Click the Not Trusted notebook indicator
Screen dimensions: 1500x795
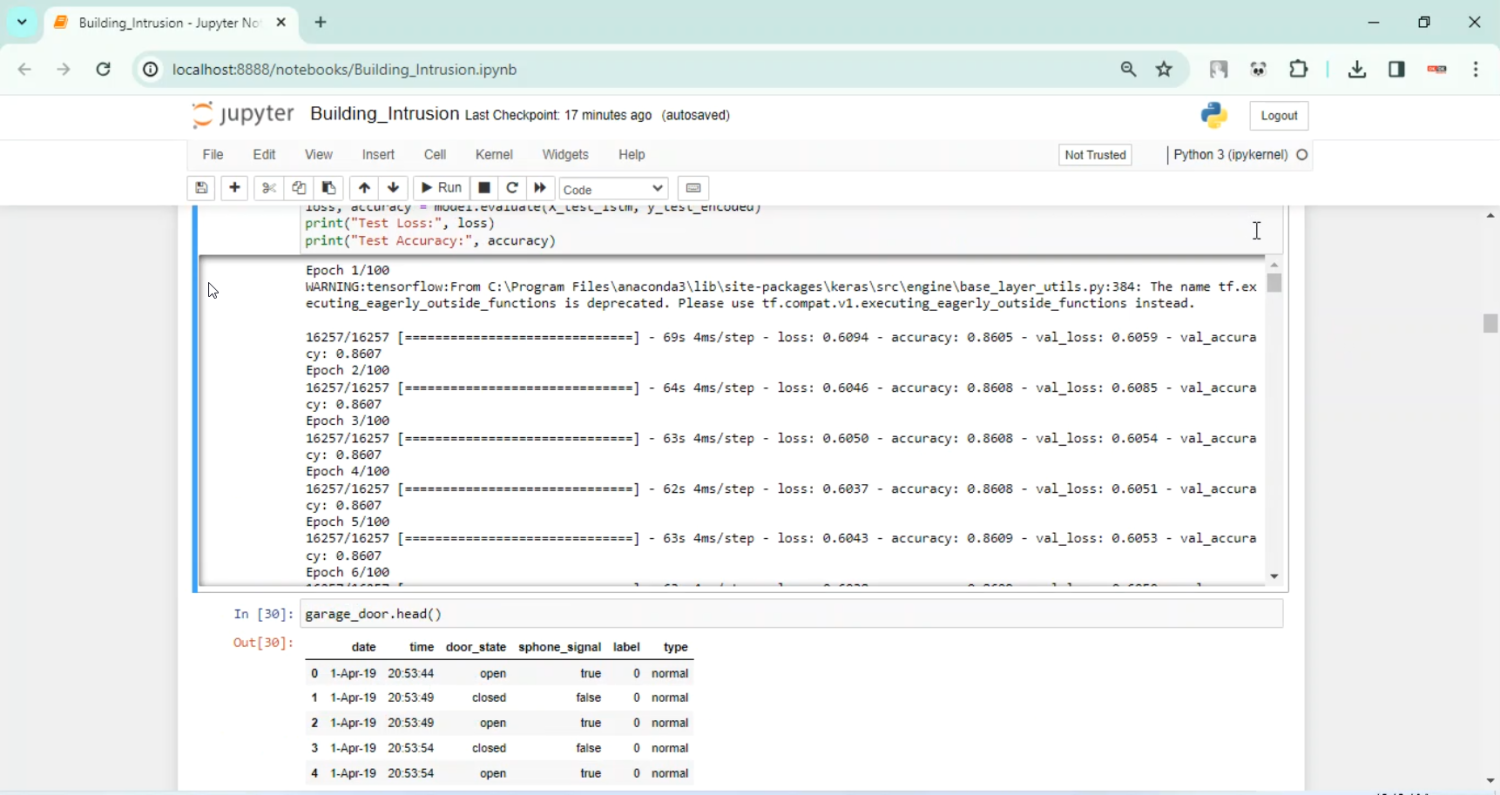[1095, 155]
